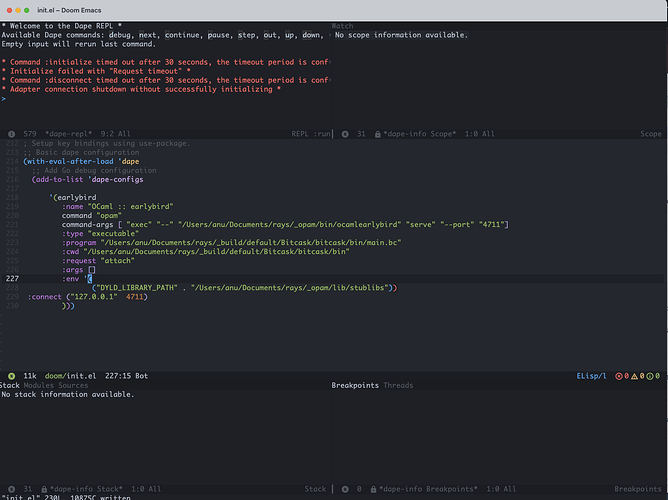Click the lock icon beside dape-info Breakpoints
This screenshot has height=500, width=668.
pos(373,489)
